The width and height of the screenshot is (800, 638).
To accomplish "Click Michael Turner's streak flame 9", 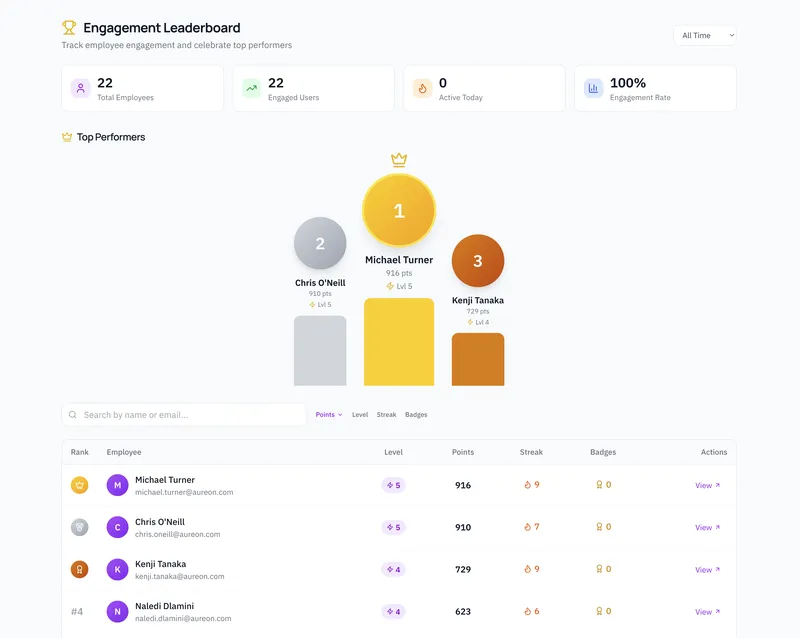I will click(532, 484).
